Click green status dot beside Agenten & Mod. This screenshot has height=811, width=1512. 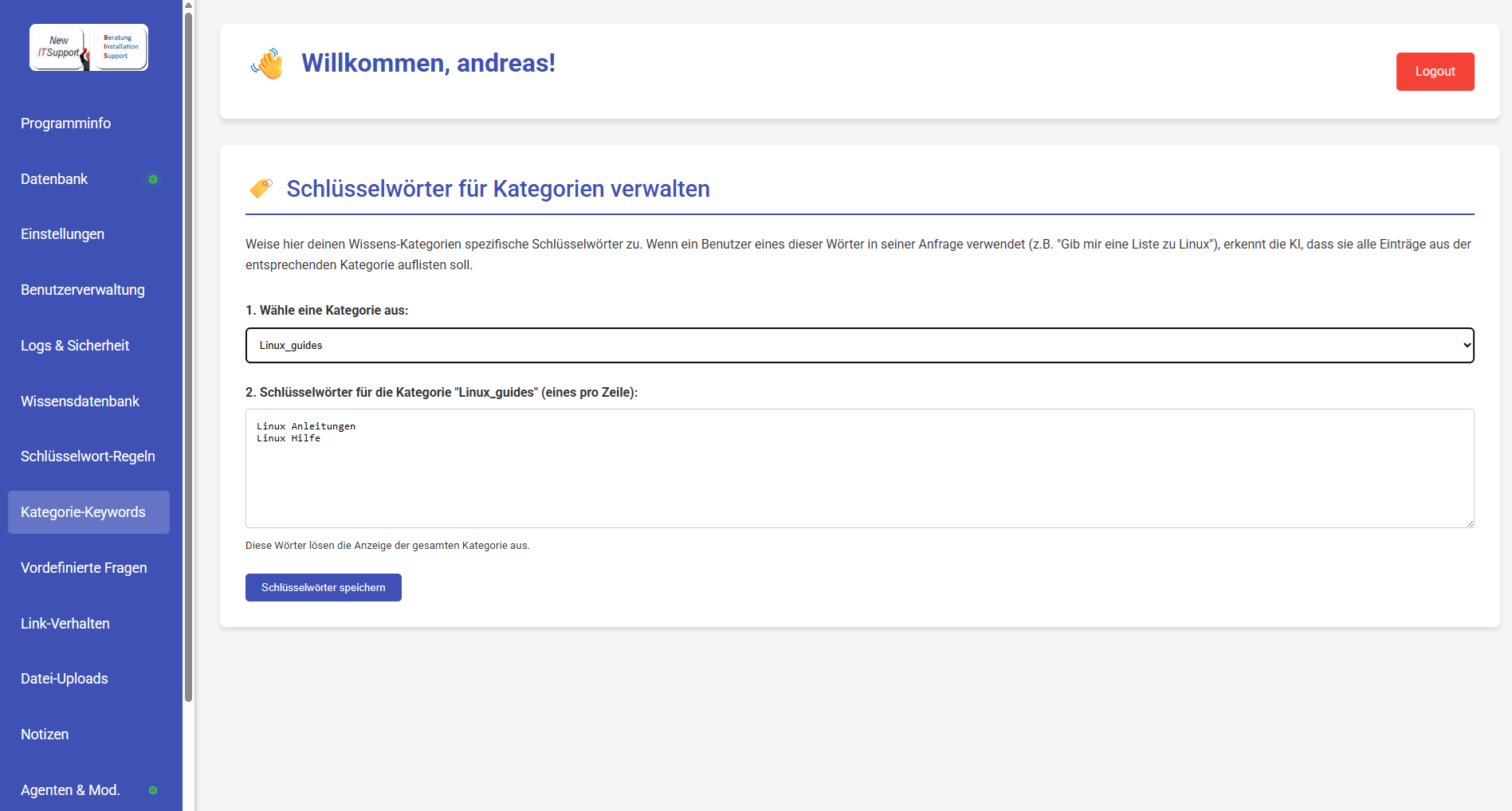pyautogui.click(x=153, y=790)
